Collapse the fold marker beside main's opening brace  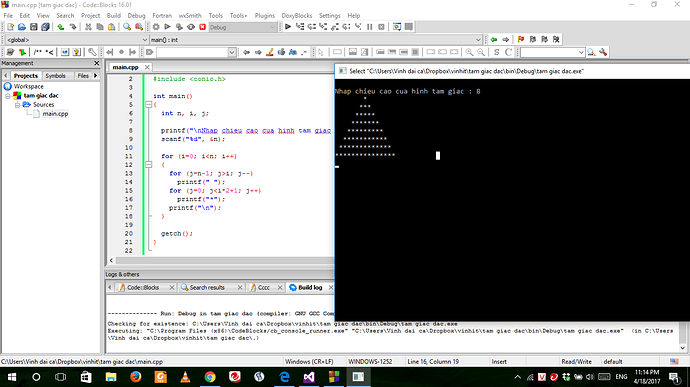[x=149, y=105]
